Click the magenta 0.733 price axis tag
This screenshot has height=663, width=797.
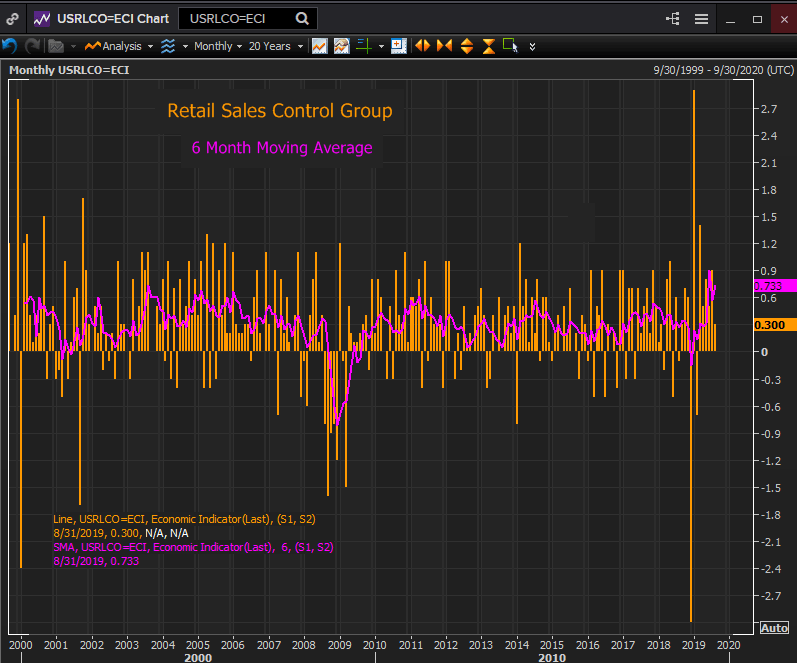tap(774, 286)
